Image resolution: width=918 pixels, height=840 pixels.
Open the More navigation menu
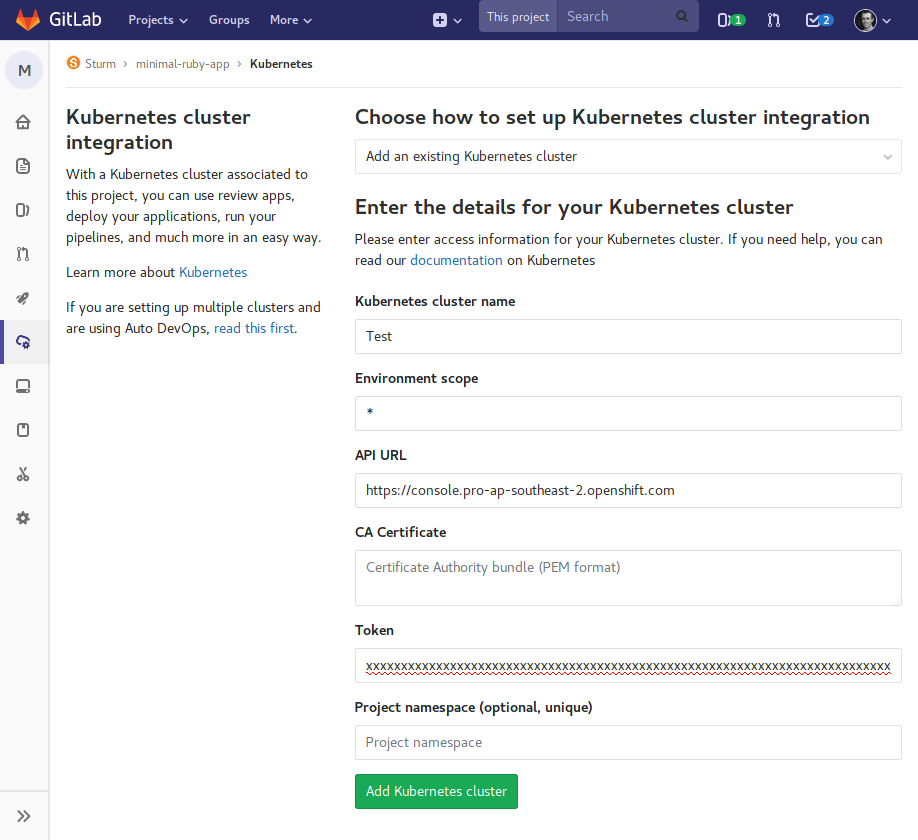tap(289, 19)
